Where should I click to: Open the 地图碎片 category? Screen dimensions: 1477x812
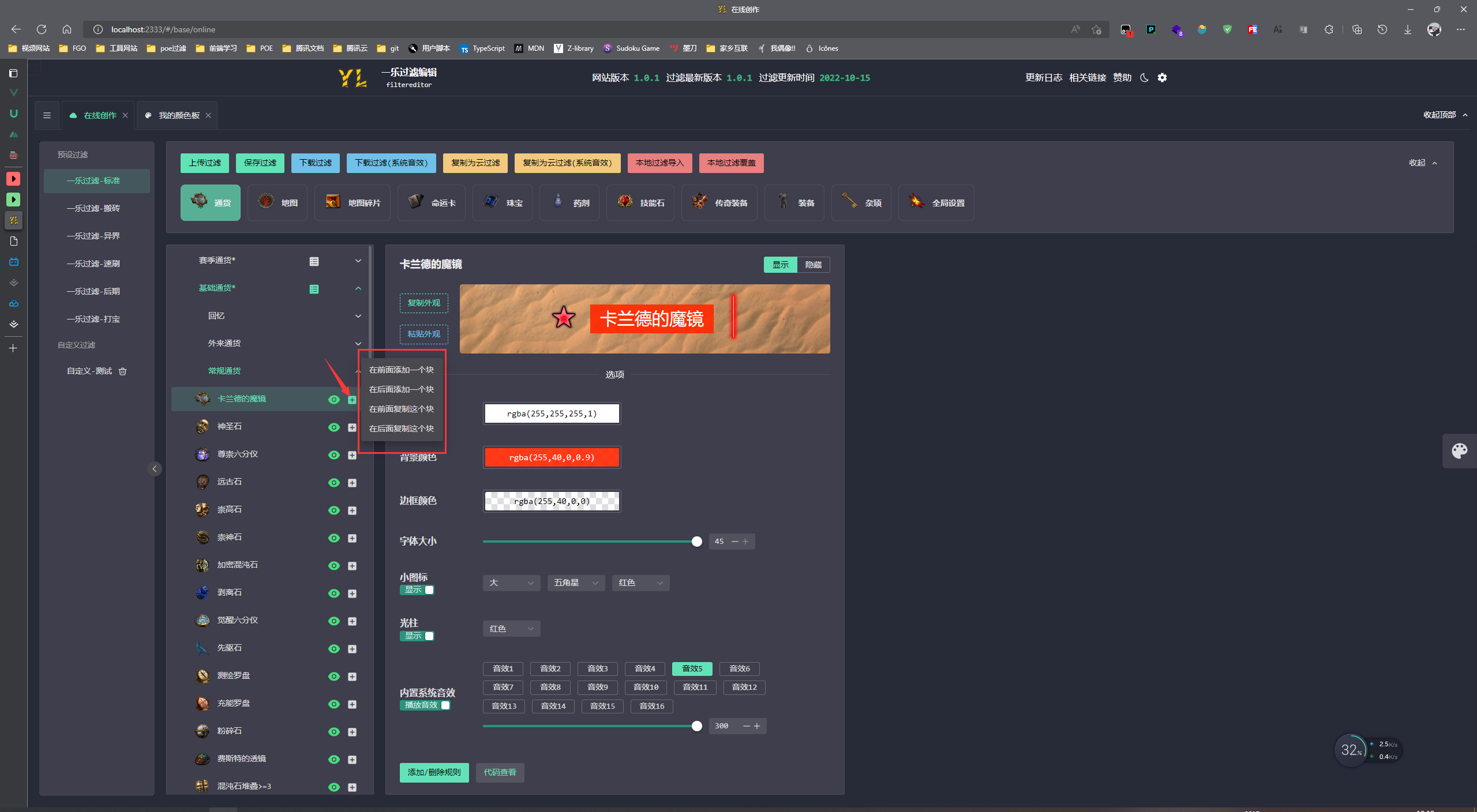pyautogui.click(x=353, y=203)
